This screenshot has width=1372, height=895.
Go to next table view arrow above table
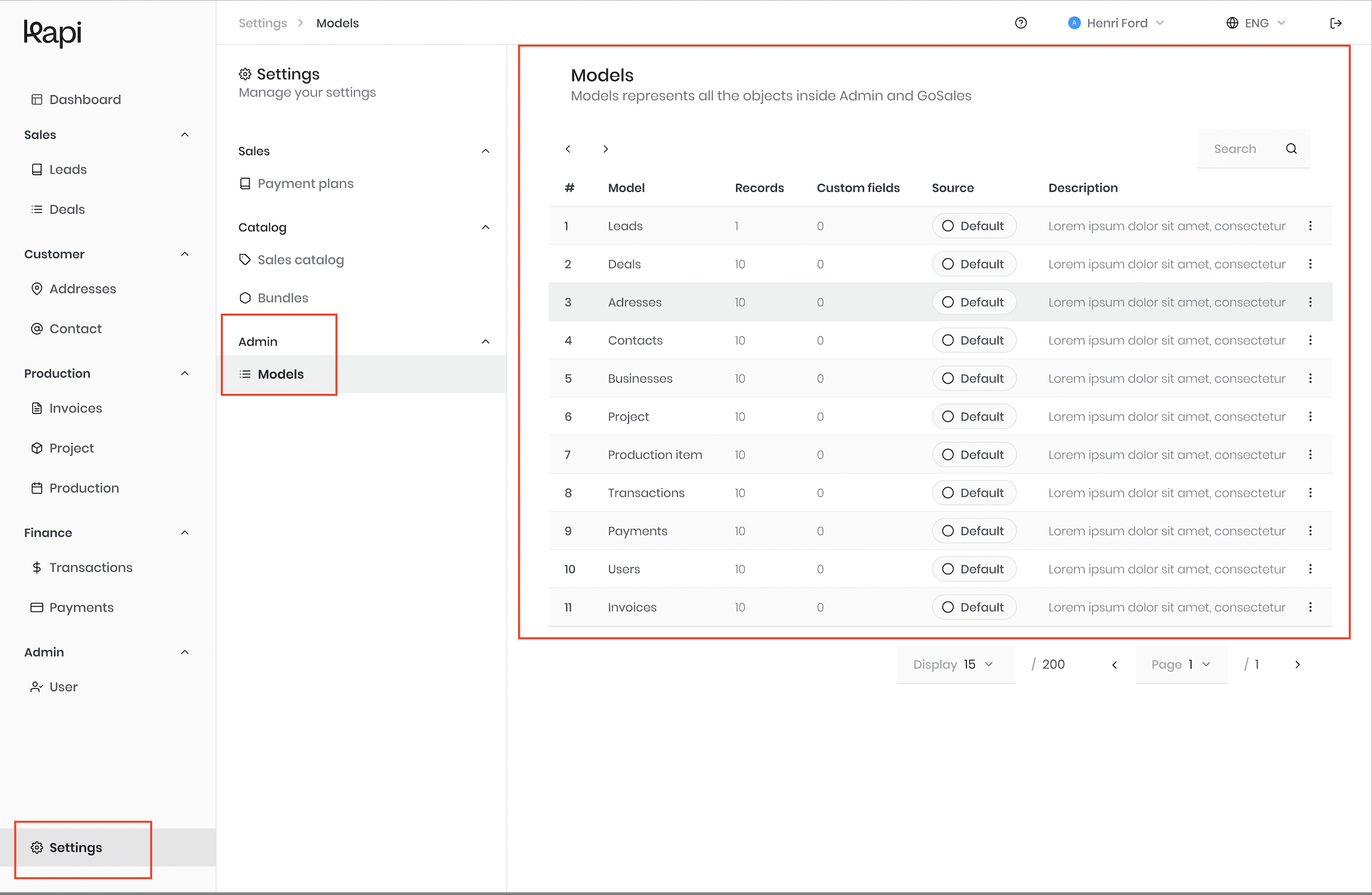(x=605, y=149)
